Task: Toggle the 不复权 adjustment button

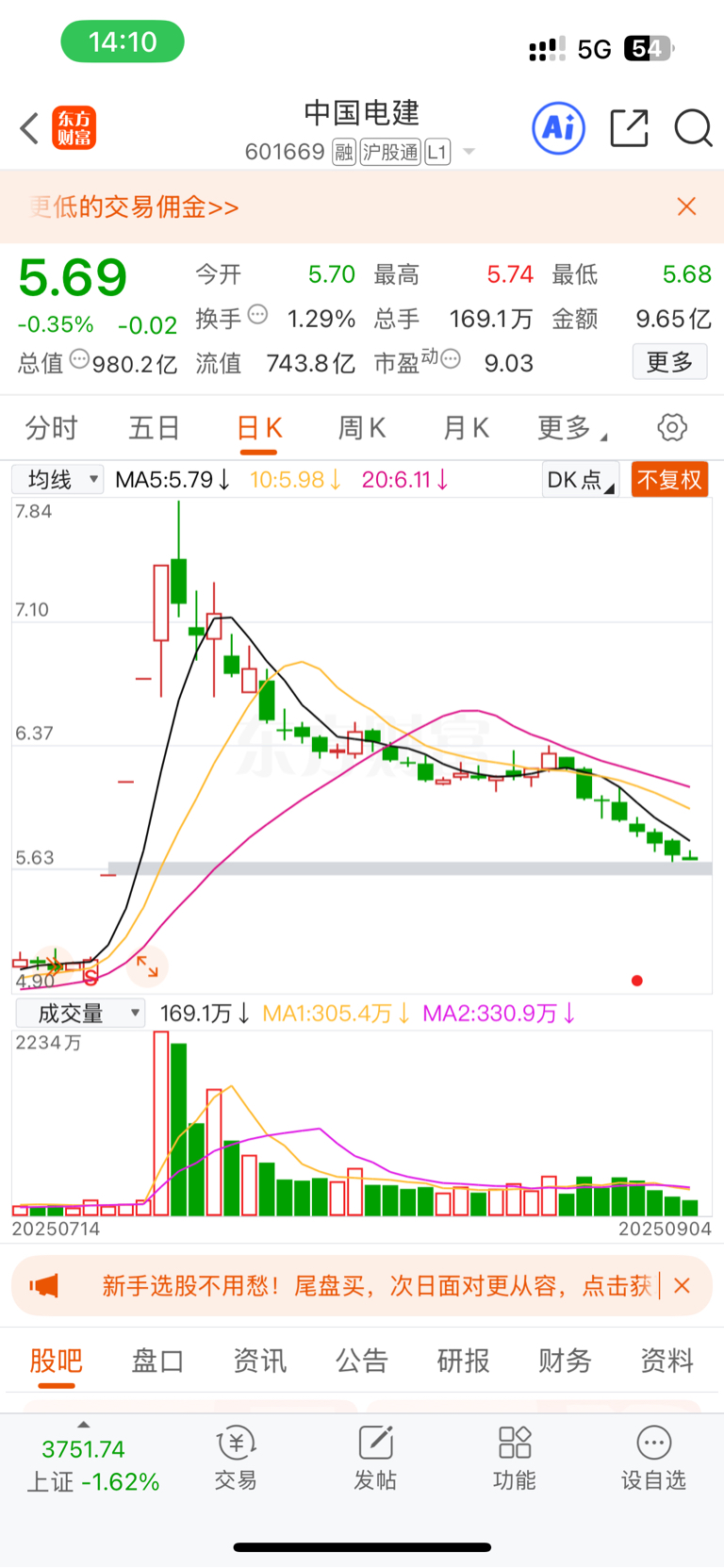Action: [669, 480]
